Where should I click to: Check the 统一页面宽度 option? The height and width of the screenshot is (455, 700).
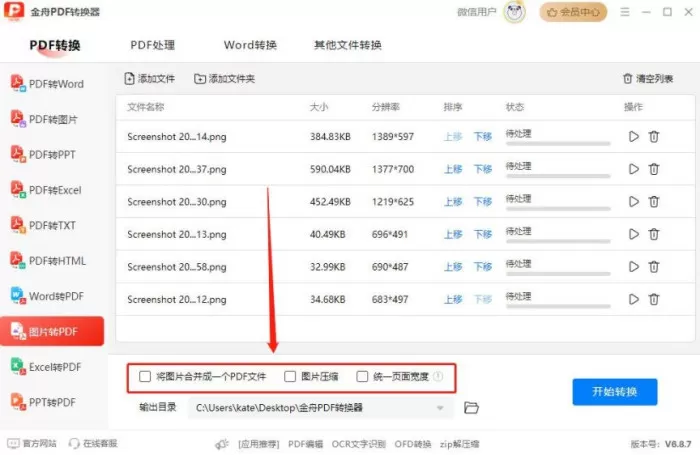click(362, 376)
